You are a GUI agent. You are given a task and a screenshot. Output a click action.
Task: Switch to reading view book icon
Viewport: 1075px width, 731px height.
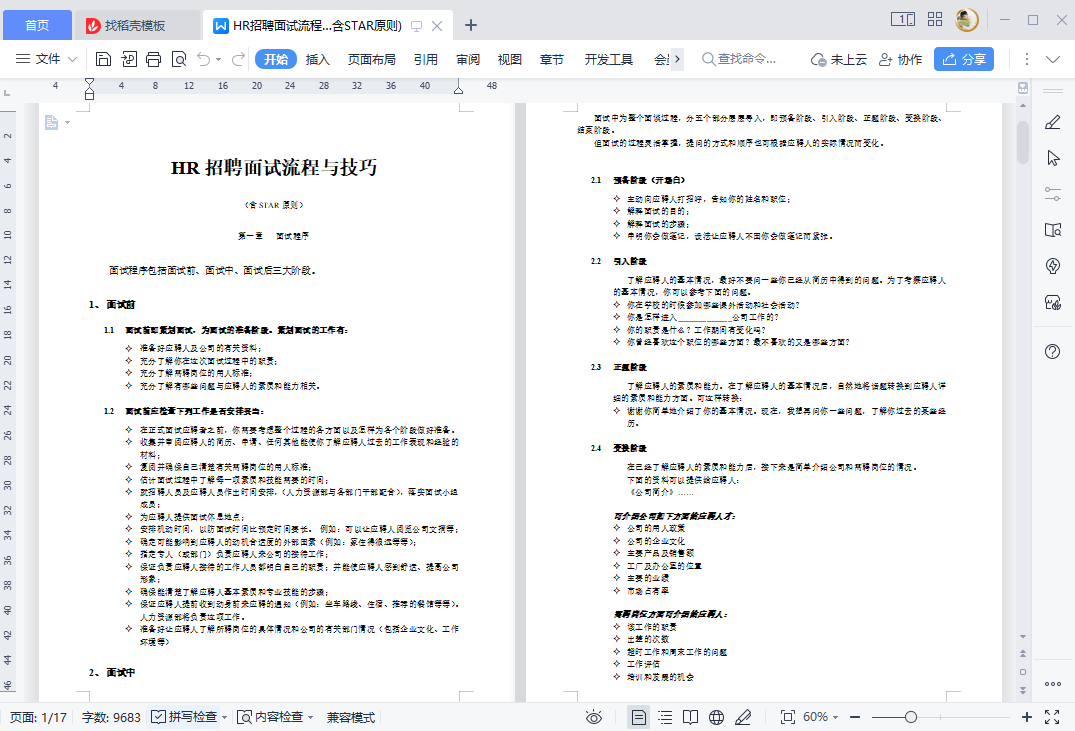(x=690, y=717)
